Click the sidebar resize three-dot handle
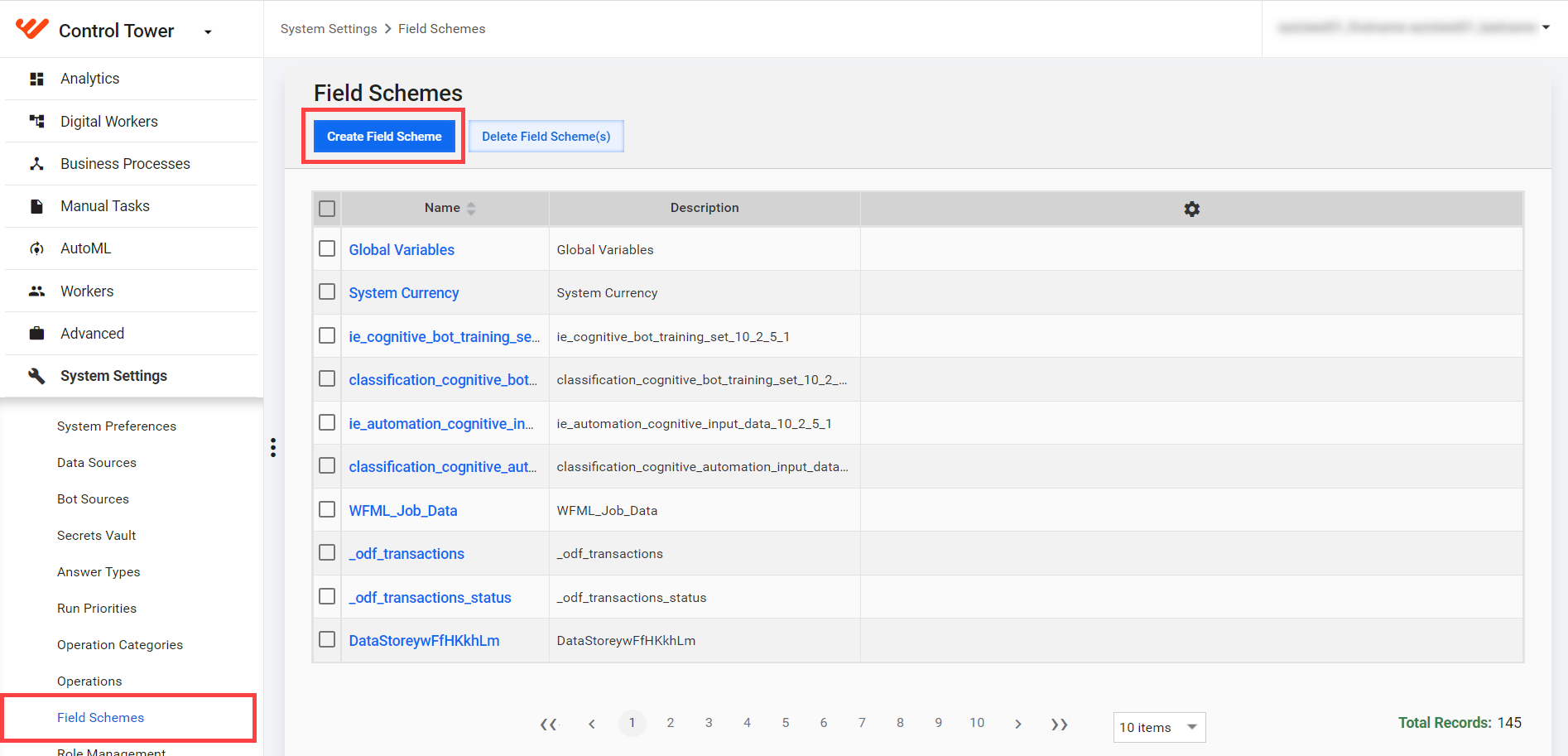This screenshot has width=1568, height=756. click(273, 448)
